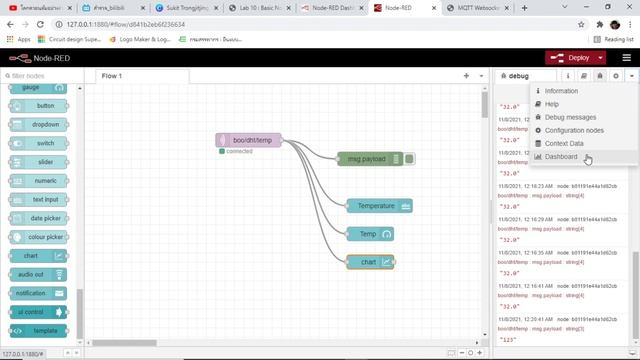Open a new browser tab
640x360 pixels.
point(524,8)
